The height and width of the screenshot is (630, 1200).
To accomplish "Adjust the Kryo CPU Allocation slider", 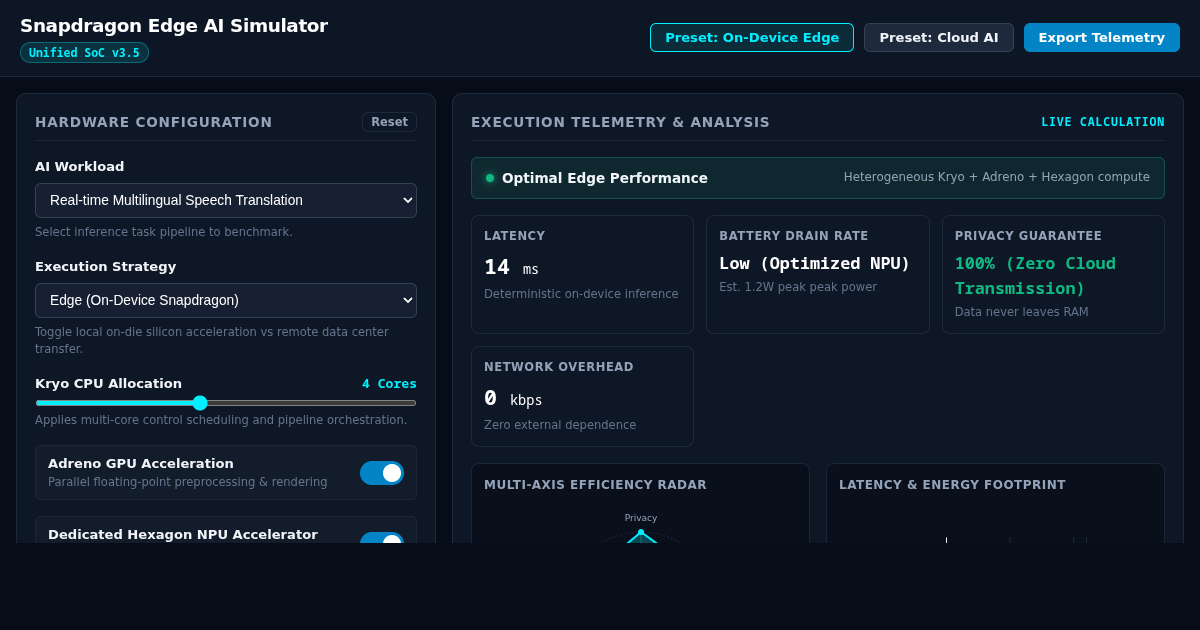I will tap(226, 403).
